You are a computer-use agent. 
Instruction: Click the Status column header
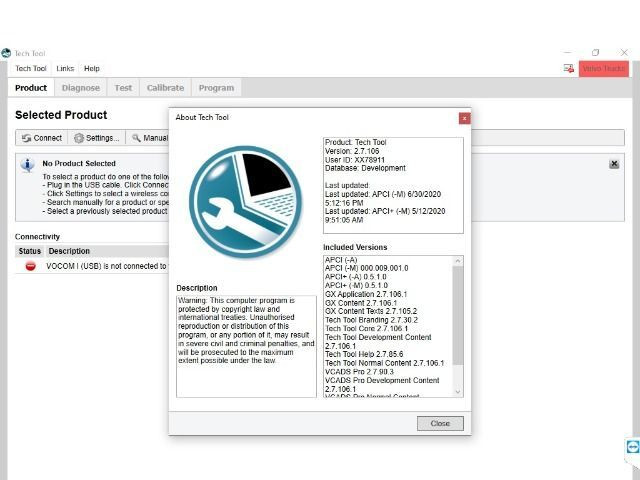pos(30,251)
